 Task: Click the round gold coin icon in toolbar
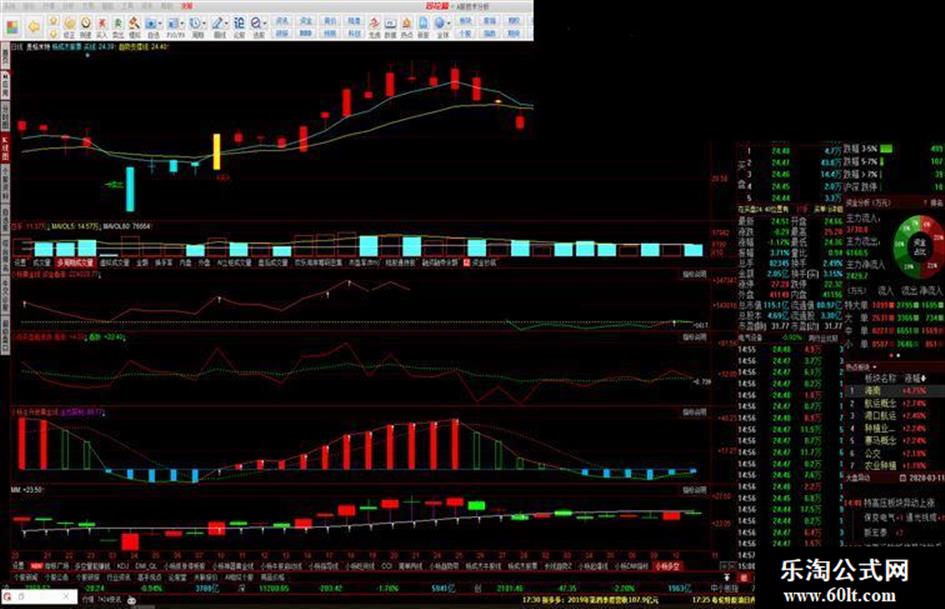click(70, 23)
